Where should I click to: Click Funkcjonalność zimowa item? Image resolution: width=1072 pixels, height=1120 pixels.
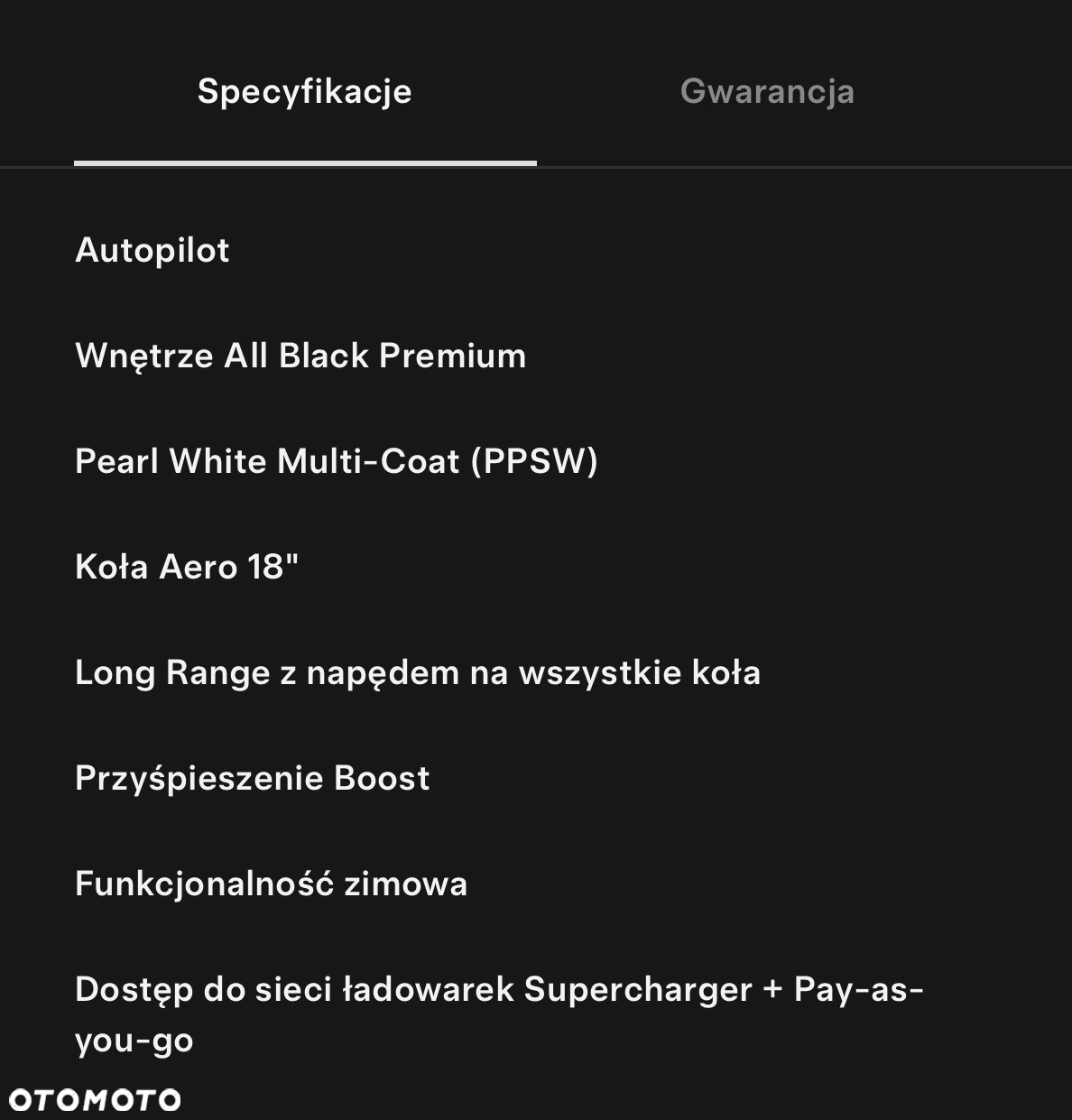272,884
